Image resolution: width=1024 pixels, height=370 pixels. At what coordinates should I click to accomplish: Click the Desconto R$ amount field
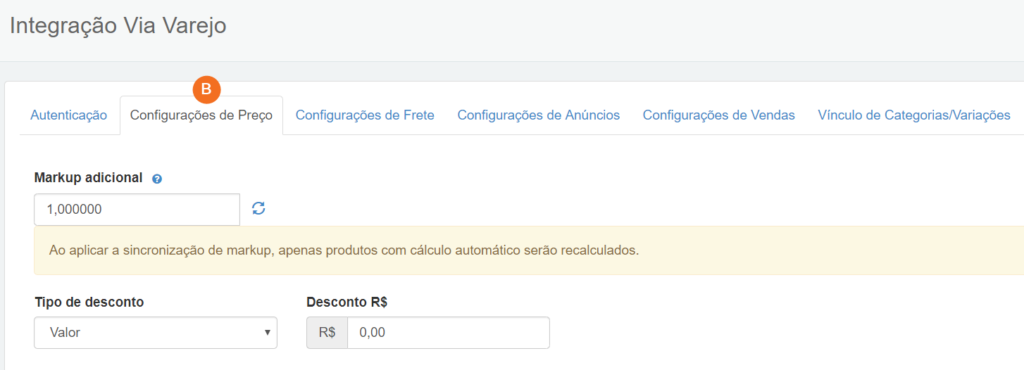click(449, 333)
